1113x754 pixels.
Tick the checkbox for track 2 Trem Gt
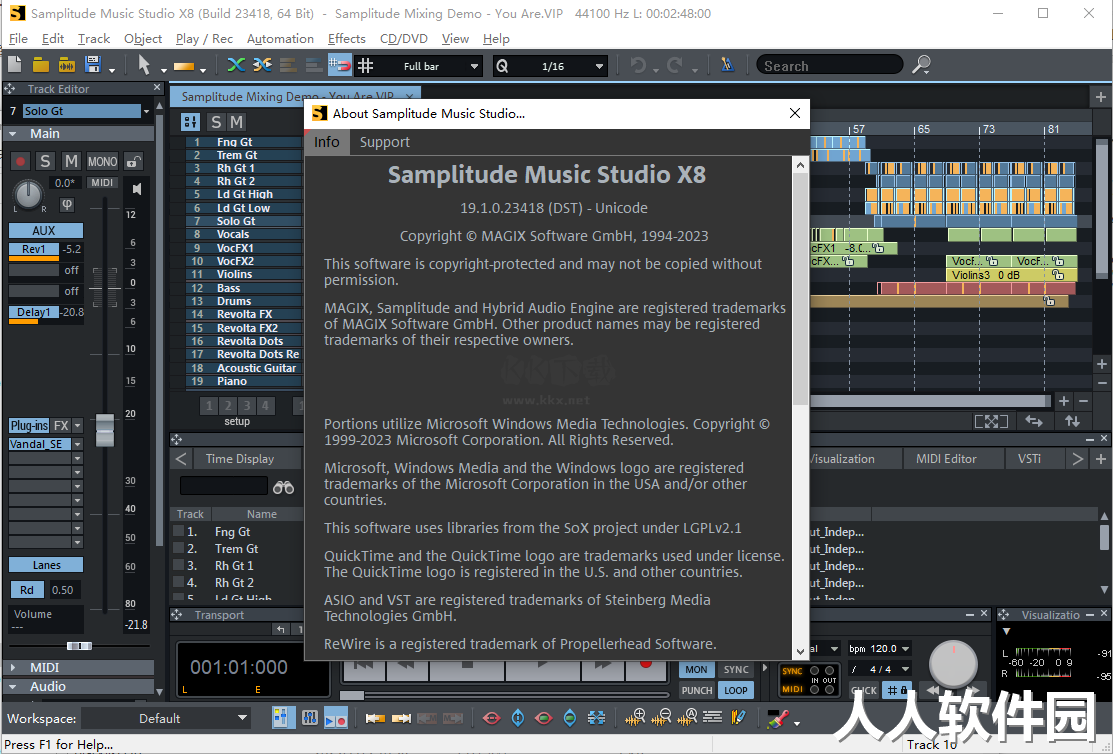coord(179,547)
